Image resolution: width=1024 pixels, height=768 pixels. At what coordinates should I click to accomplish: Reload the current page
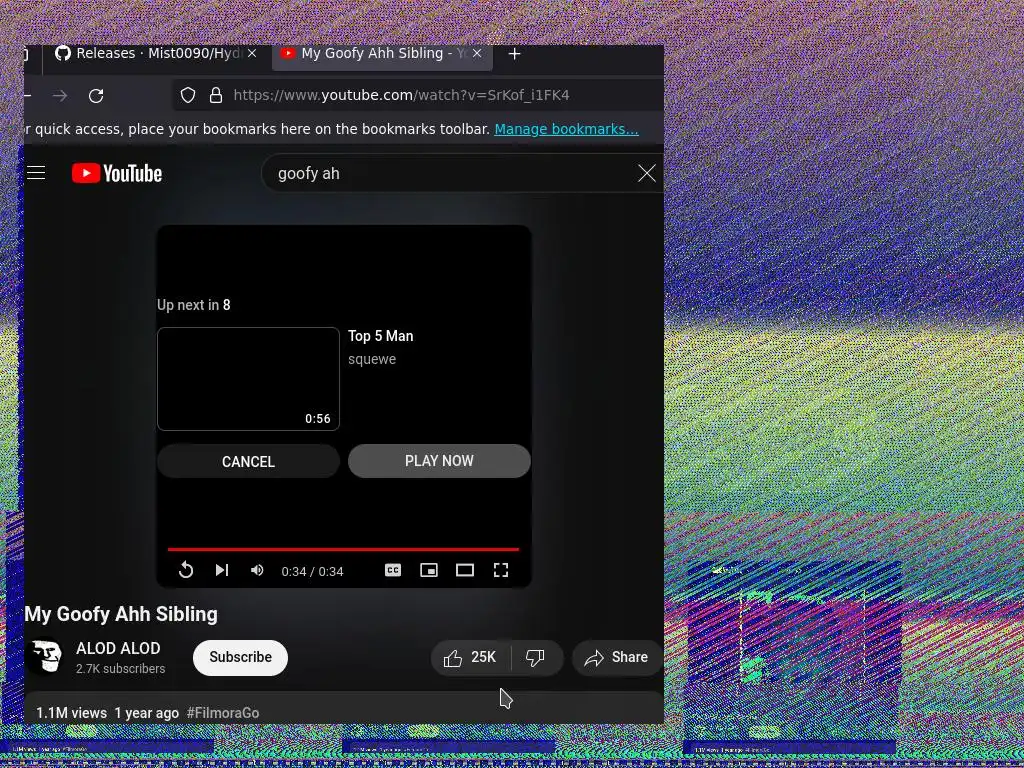click(x=96, y=95)
